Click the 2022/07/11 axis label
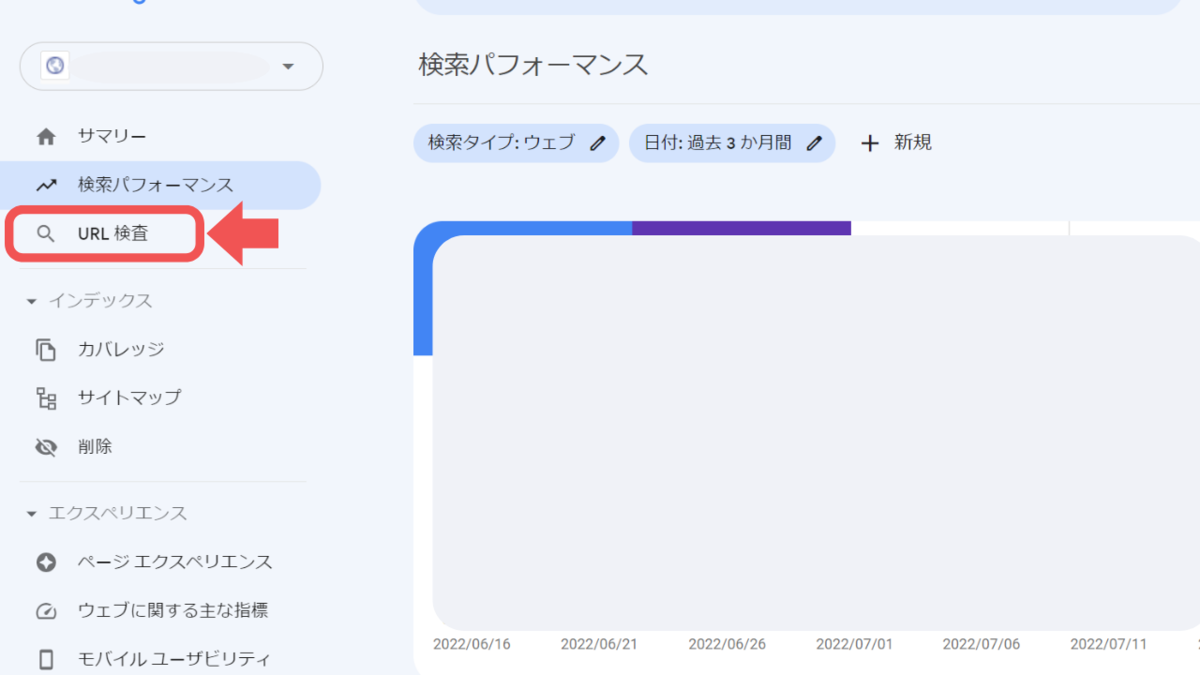1200x675 pixels. [1108, 644]
